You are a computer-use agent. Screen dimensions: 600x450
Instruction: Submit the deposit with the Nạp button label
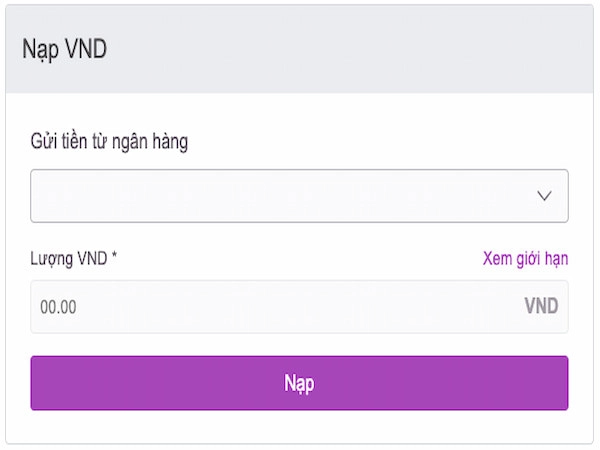tap(299, 383)
